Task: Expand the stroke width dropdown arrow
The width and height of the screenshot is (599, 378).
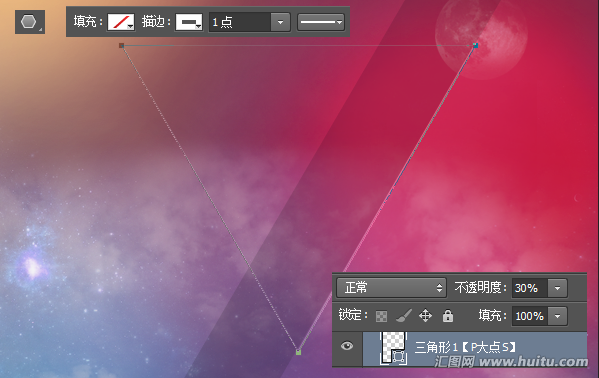Action: 280,22
